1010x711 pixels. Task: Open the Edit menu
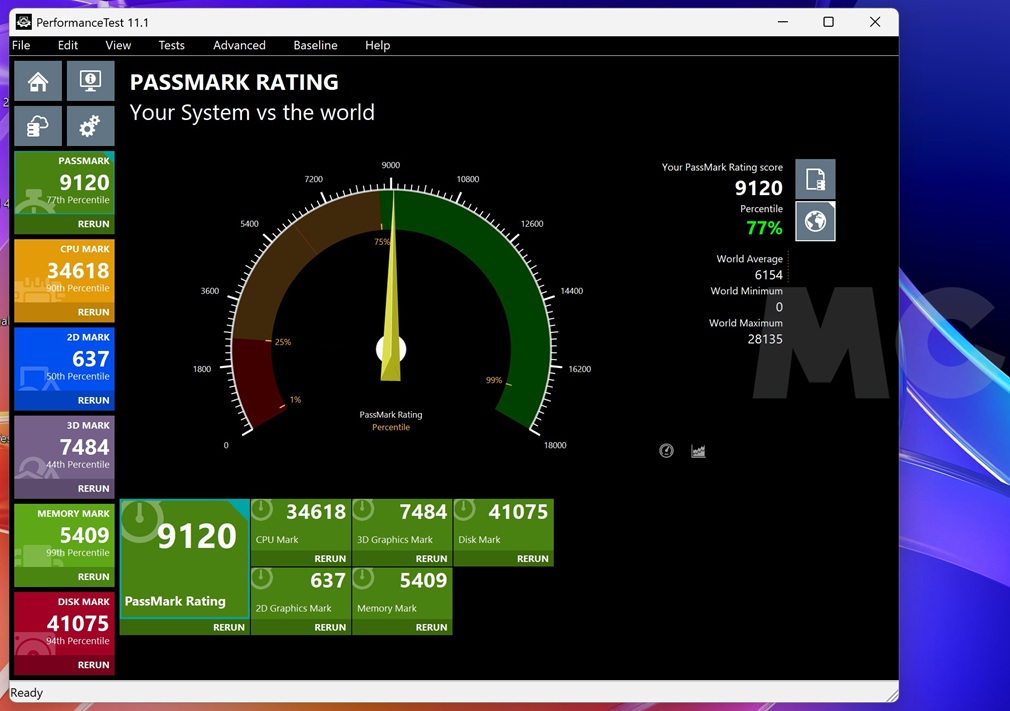tap(68, 45)
